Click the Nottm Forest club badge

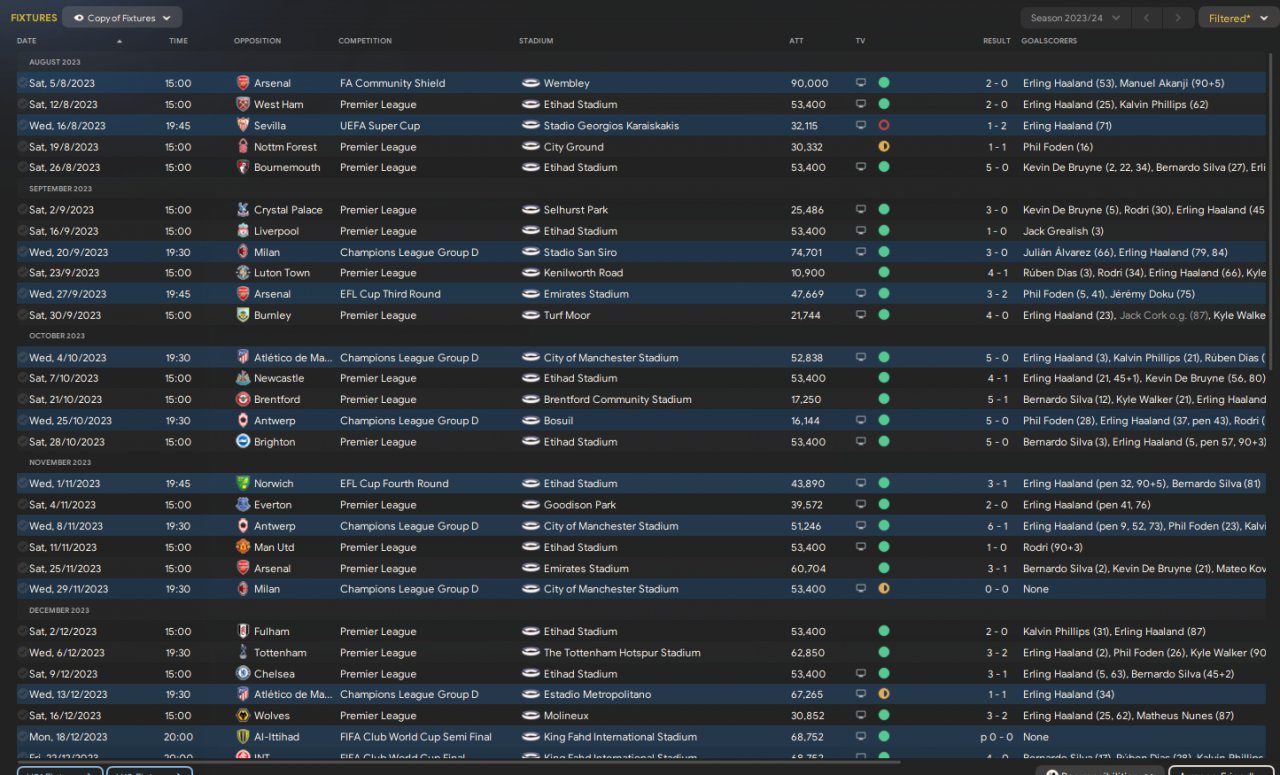[243, 146]
